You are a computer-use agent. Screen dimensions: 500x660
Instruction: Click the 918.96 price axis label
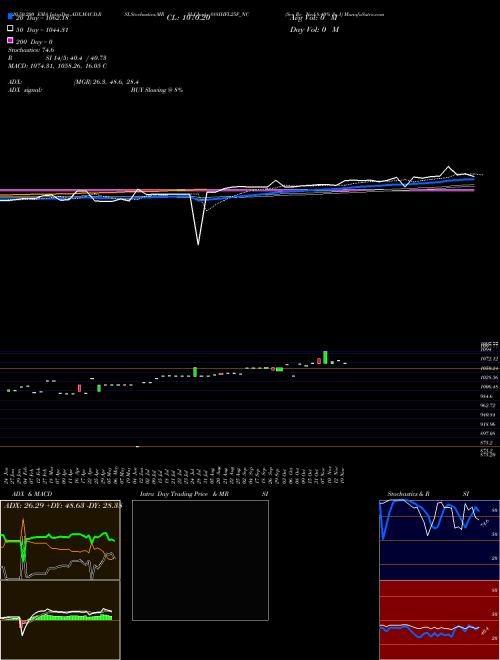[x=489, y=424]
